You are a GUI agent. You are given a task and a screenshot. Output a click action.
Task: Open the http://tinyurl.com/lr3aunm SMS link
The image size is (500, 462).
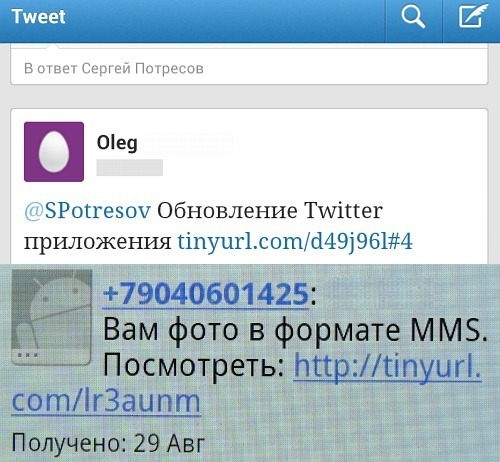click(387, 366)
